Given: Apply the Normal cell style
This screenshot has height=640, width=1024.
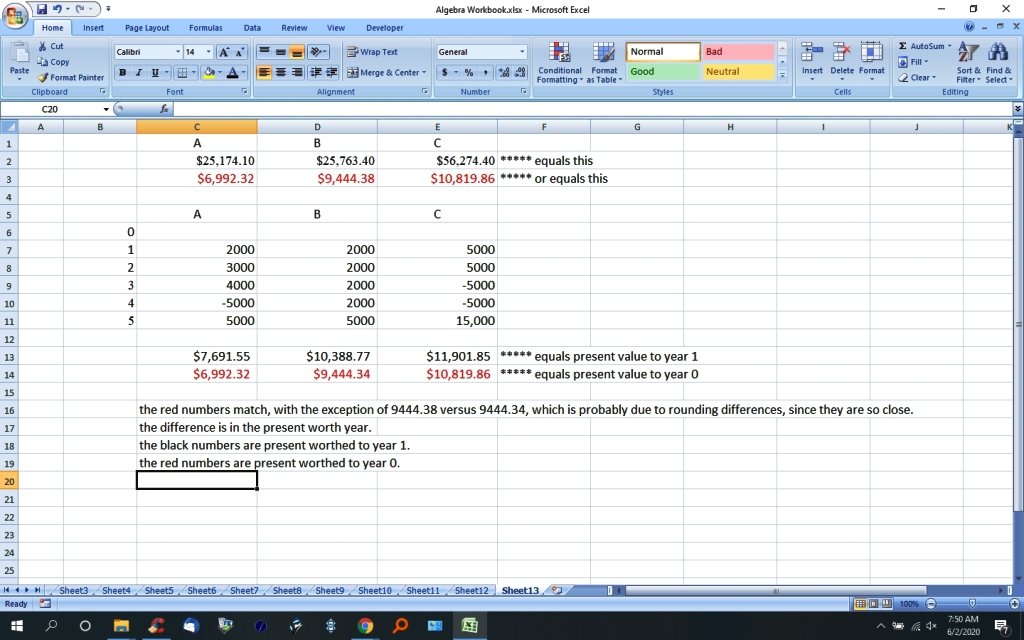Looking at the screenshot, I should point(663,52).
